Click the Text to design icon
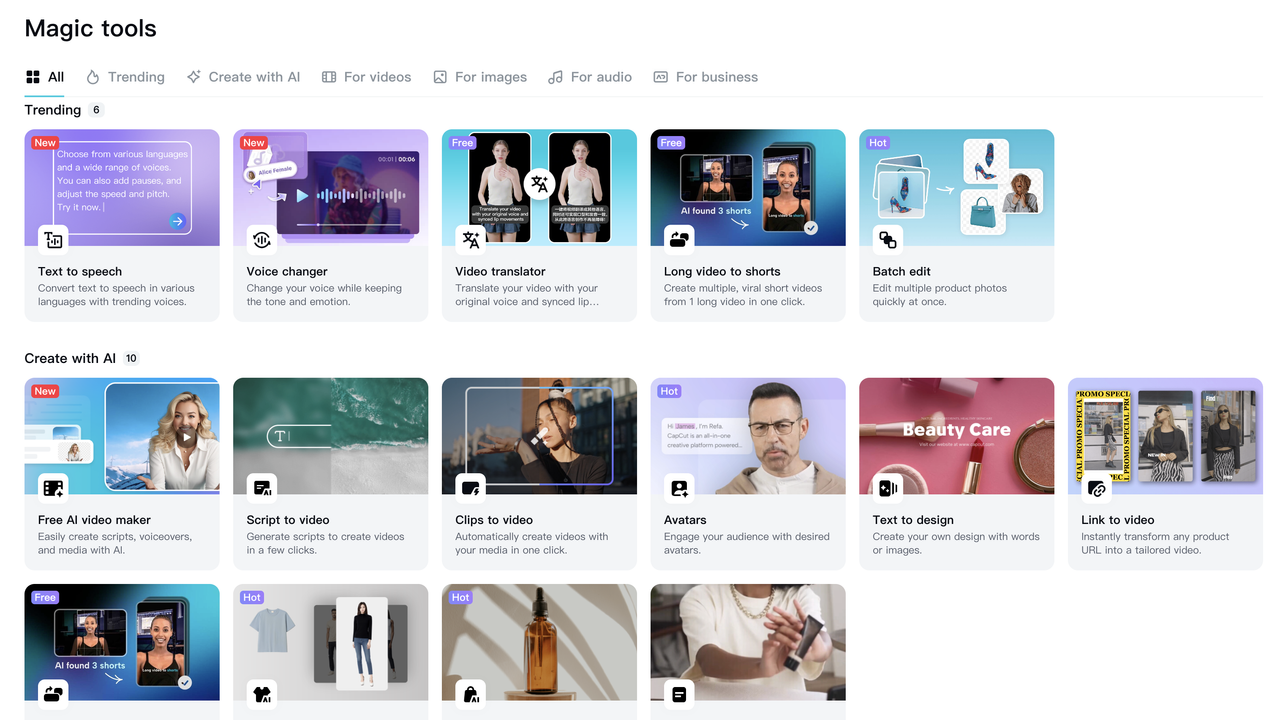This screenshot has height=720, width=1280. [888, 488]
